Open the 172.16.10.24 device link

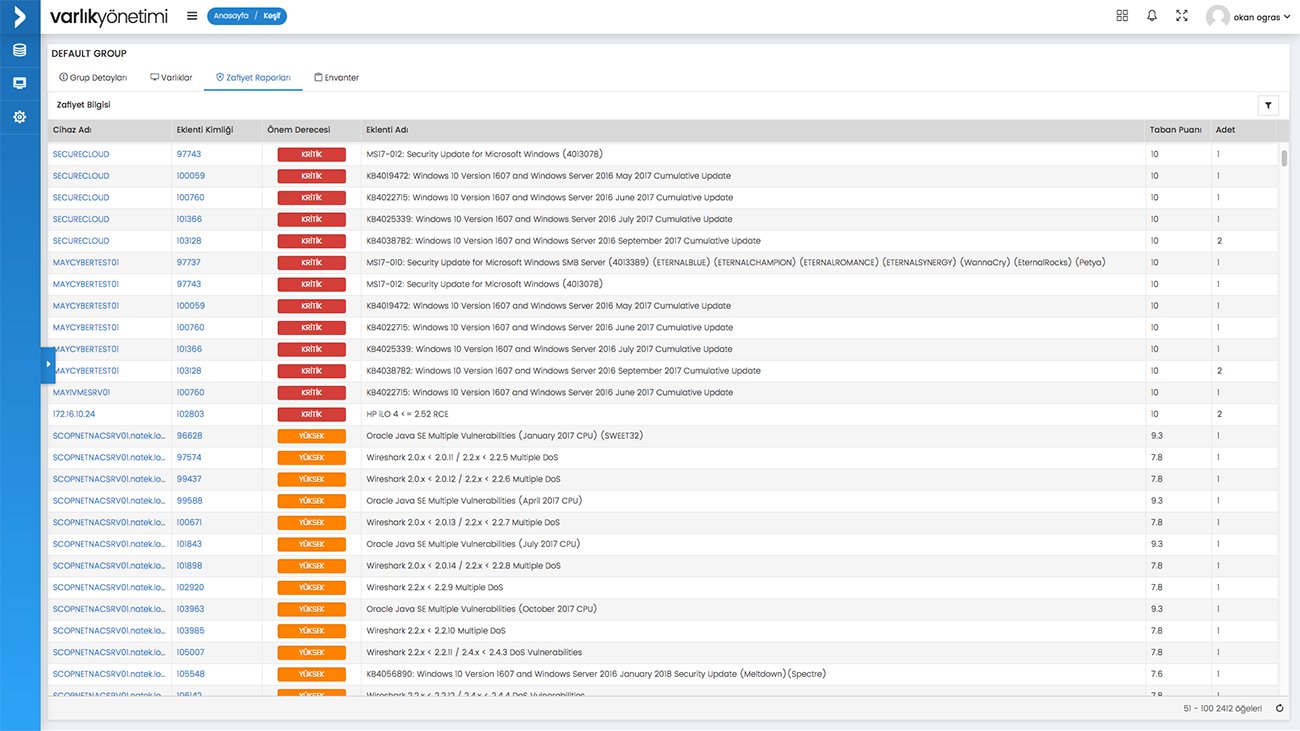pyautogui.click(x=74, y=414)
